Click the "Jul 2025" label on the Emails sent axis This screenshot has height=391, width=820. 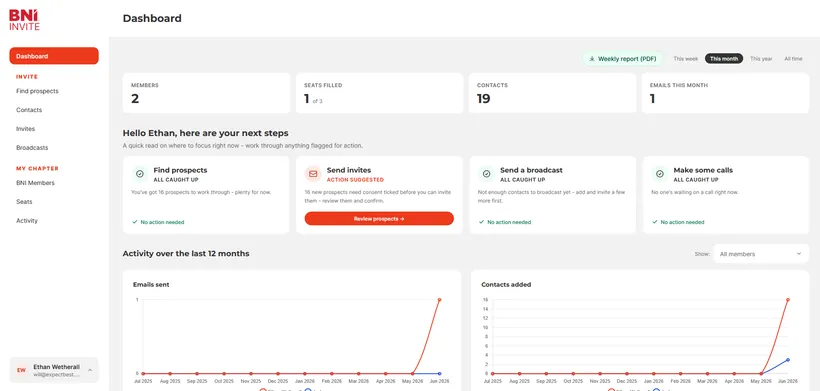pos(143,381)
